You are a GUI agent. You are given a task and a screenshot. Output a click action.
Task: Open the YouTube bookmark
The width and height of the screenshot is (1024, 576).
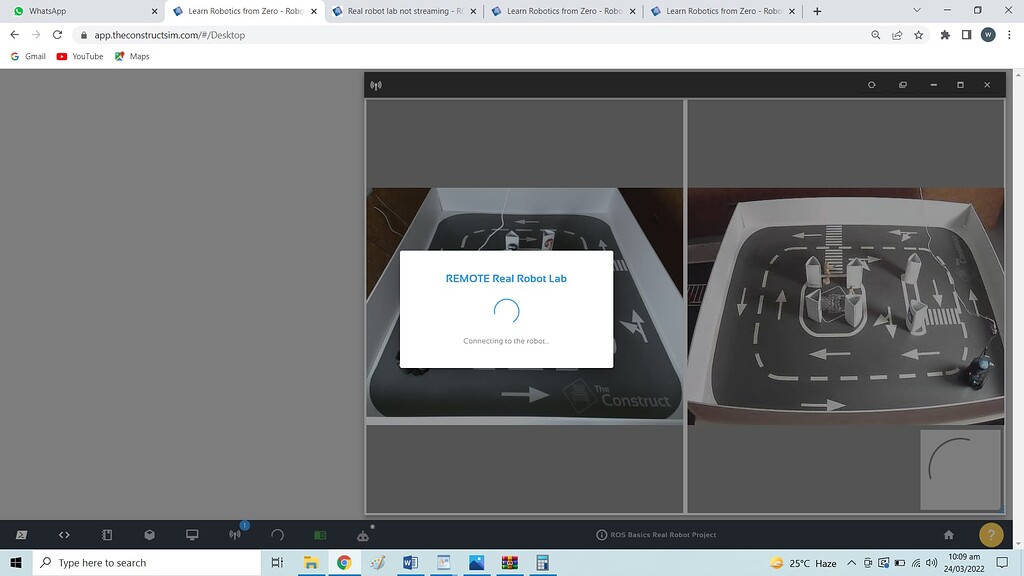pos(80,56)
